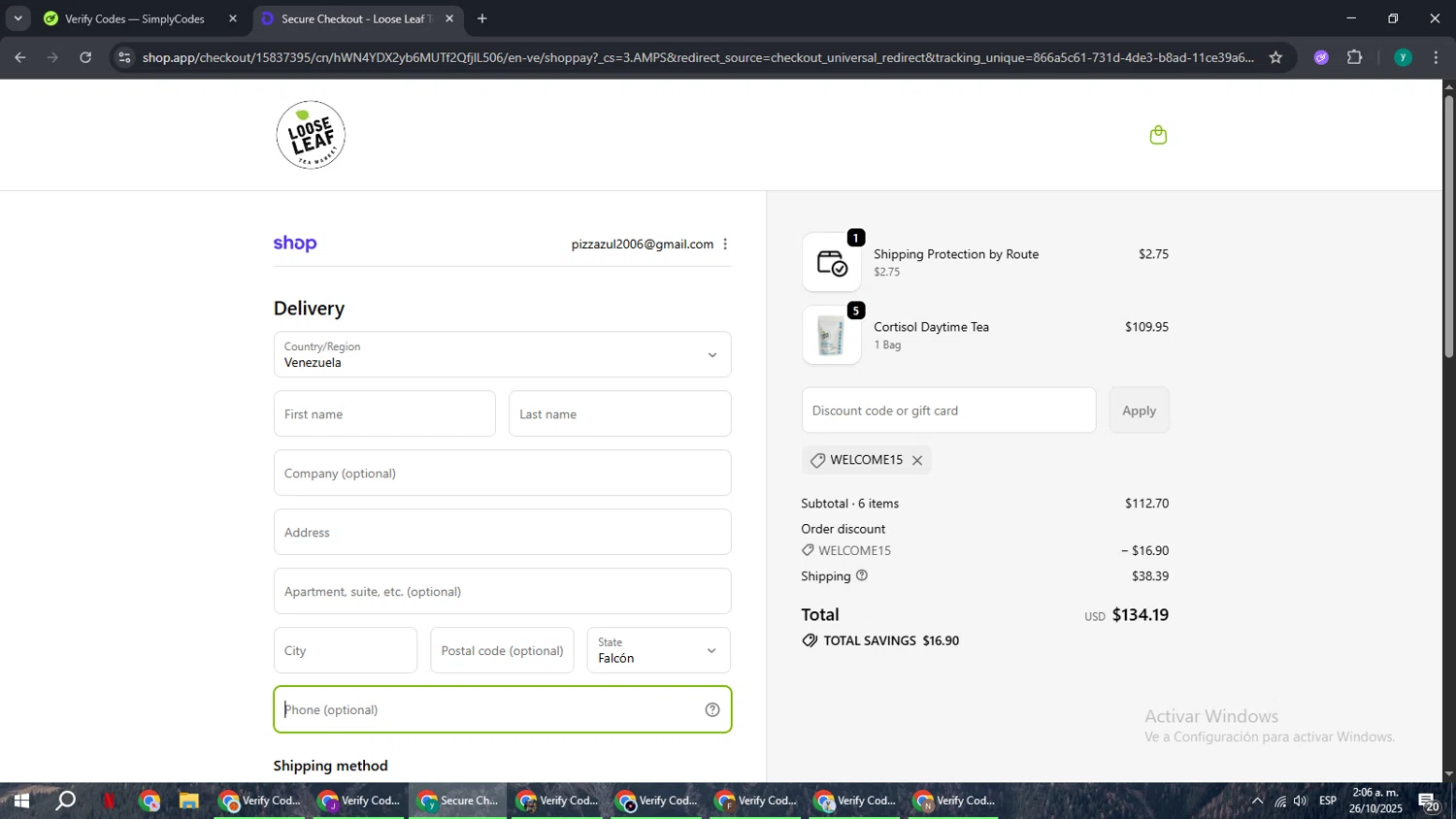Click the page vertical scrollbar

pyautogui.click(x=1448, y=226)
